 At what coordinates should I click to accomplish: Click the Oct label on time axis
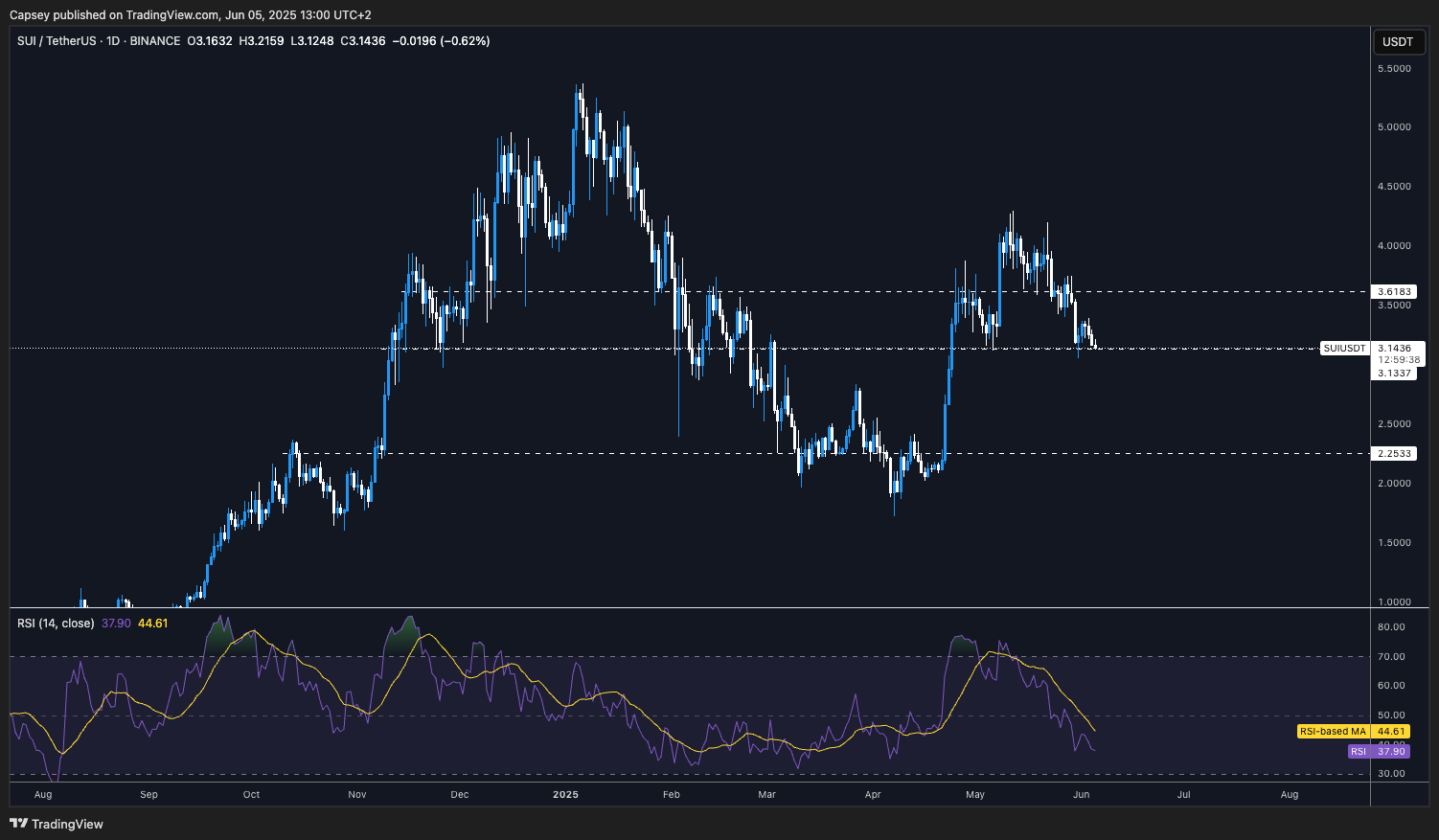point(251,794)
